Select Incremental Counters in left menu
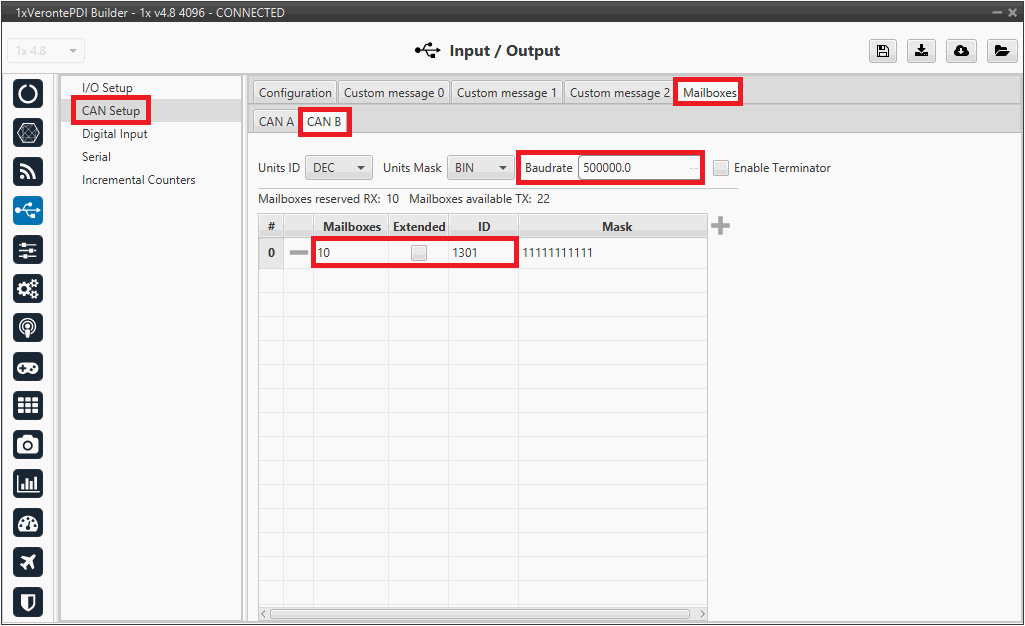Viewport: 1025px width, 626px height. click(138, 180)
